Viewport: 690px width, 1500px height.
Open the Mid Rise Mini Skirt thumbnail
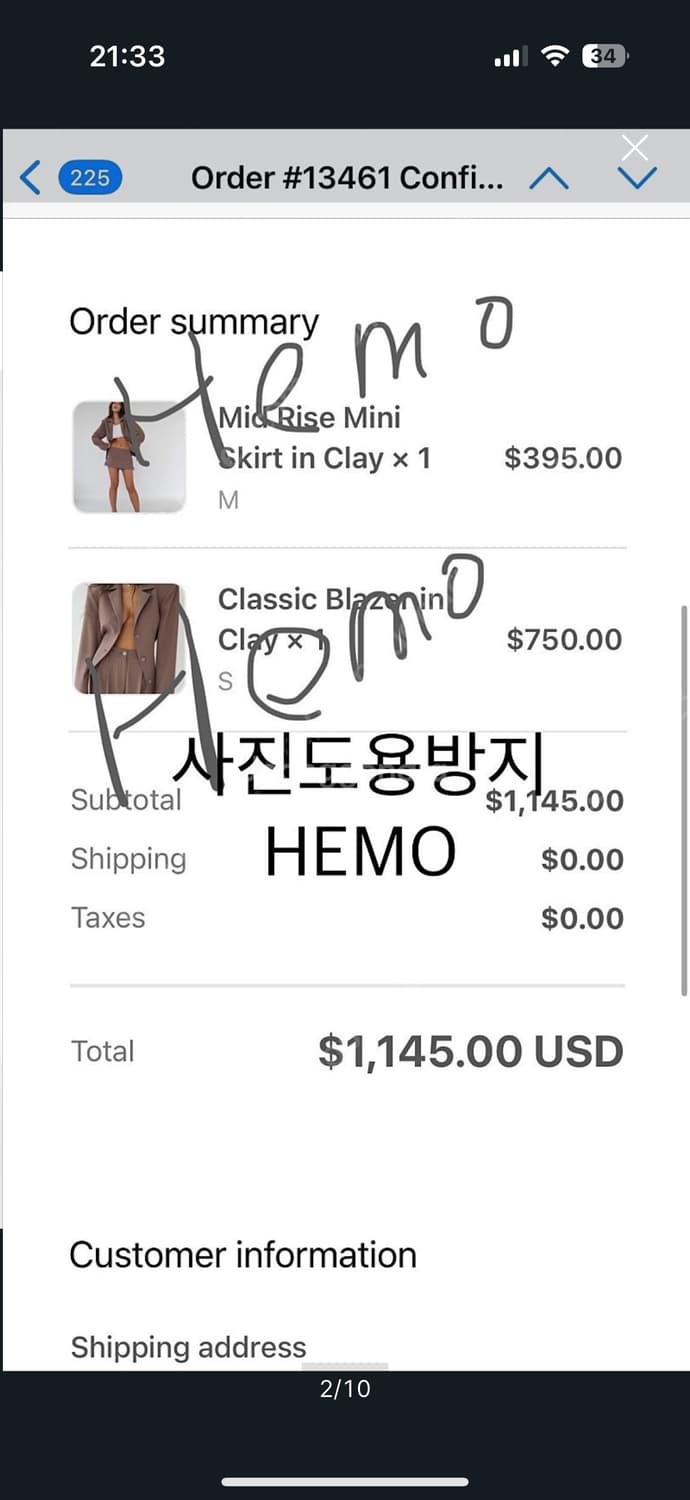point(129,457)
